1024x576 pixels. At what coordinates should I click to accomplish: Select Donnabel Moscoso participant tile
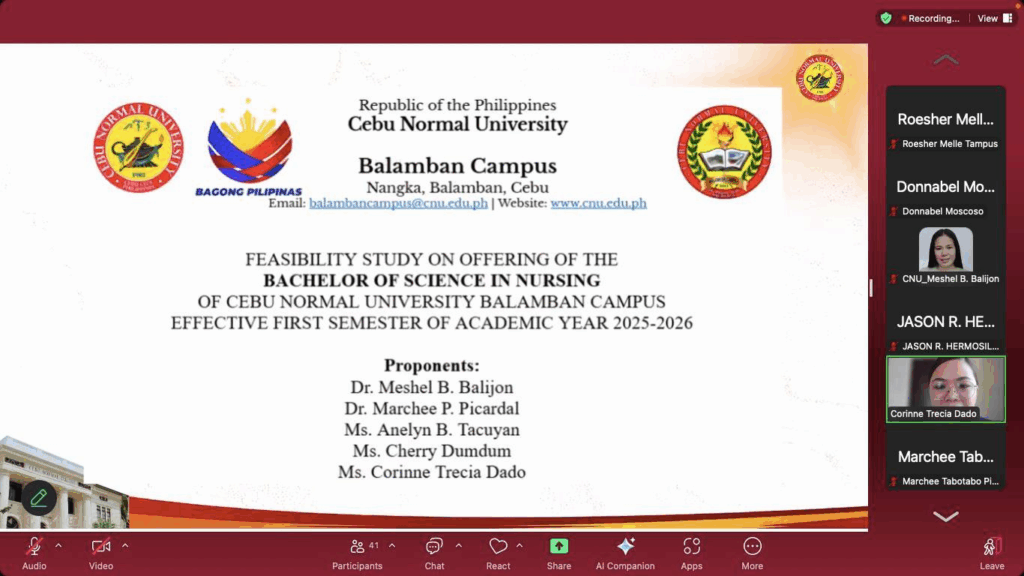pos(946,187)
